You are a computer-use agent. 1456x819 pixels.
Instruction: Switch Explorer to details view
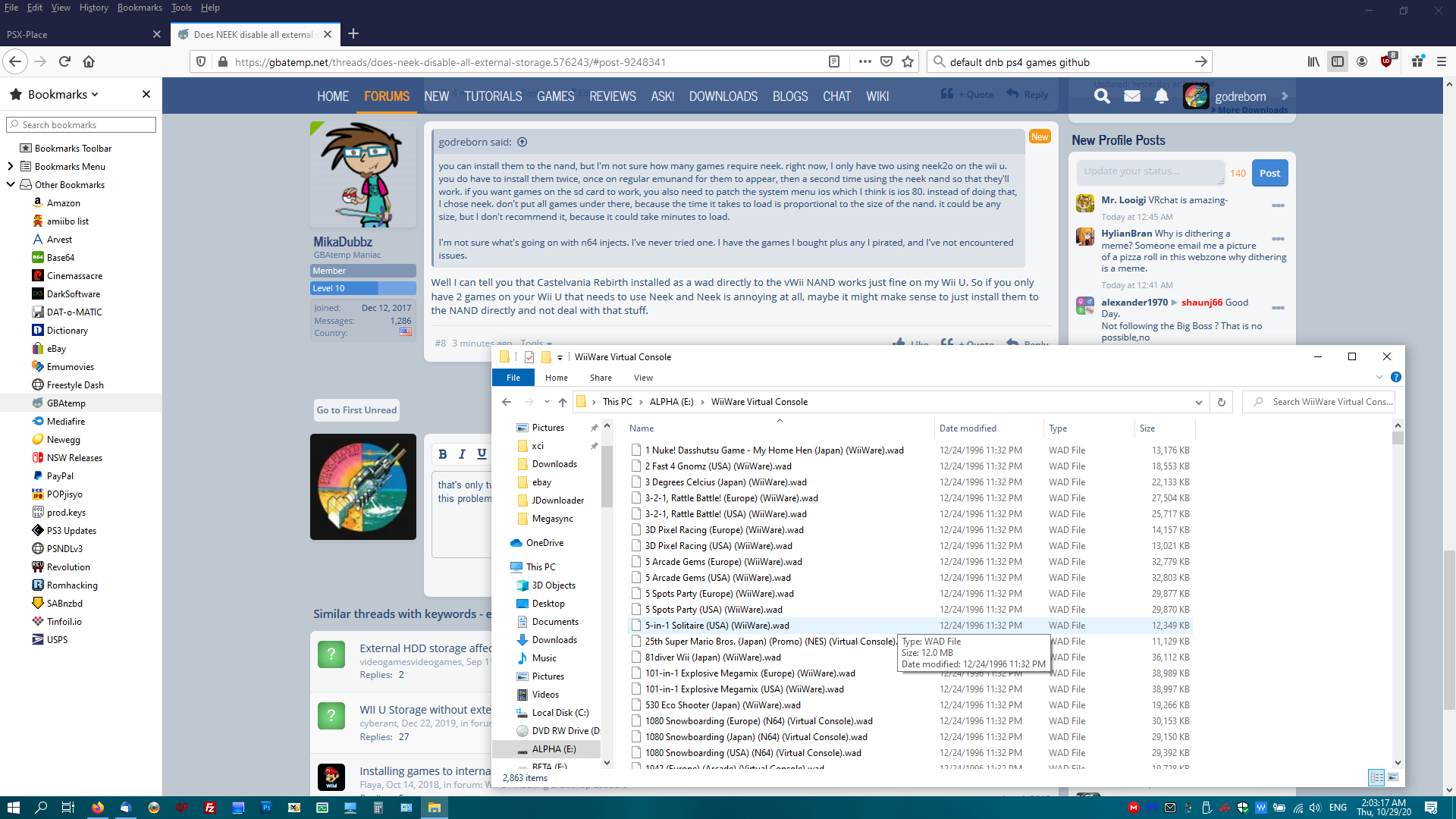coord(1376,777)
